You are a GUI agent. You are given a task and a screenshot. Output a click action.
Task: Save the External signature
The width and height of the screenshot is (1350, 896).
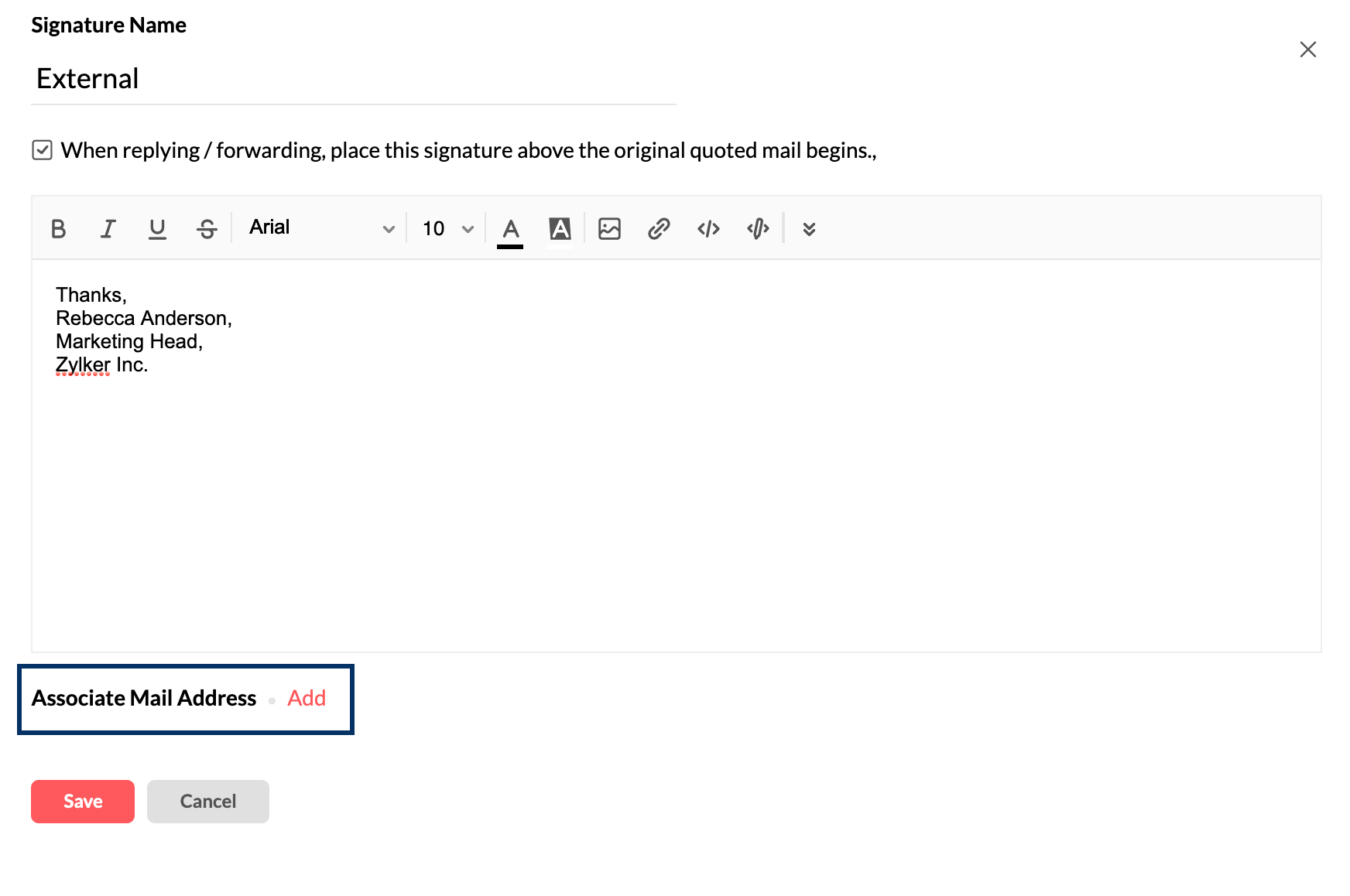pyautogui.click(x=82, y=801)
